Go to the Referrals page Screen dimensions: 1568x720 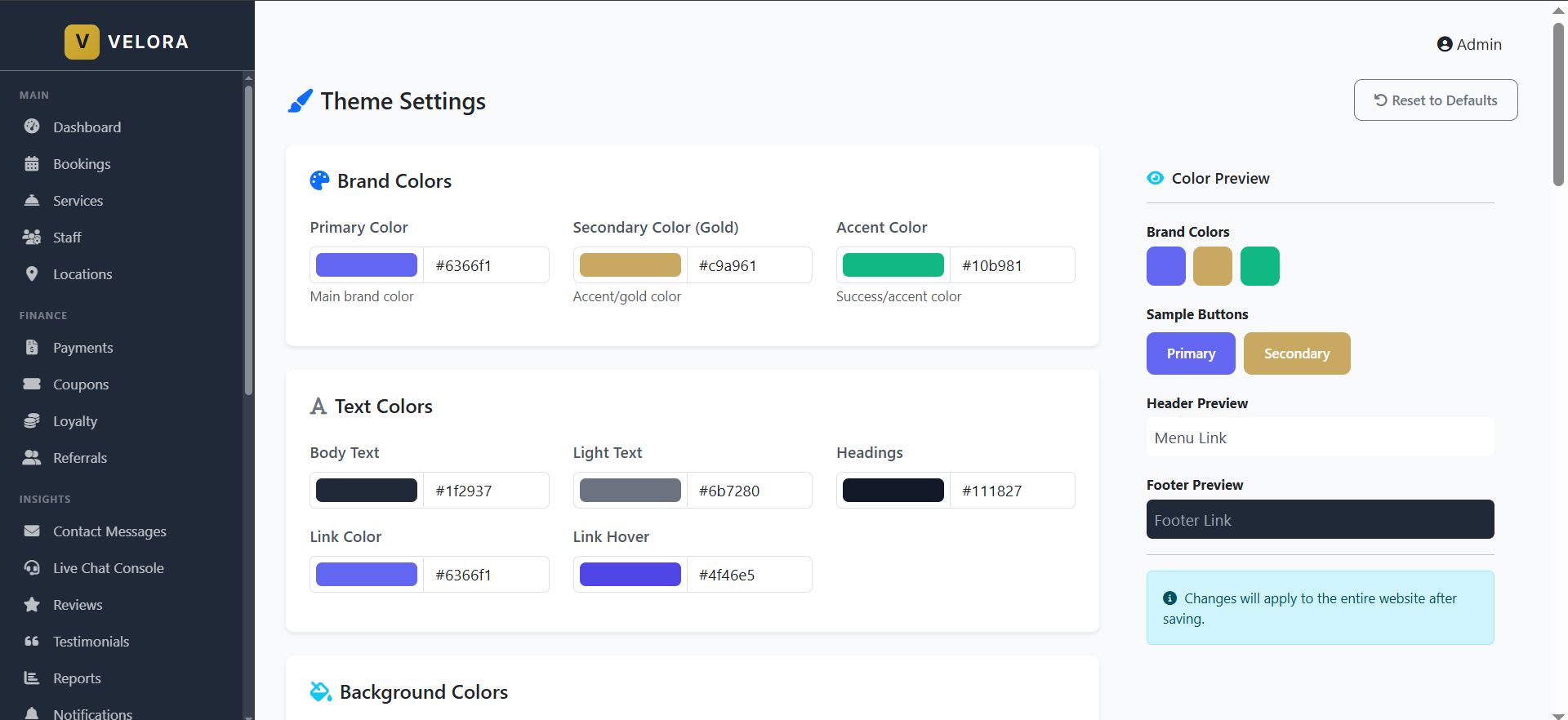79,458
